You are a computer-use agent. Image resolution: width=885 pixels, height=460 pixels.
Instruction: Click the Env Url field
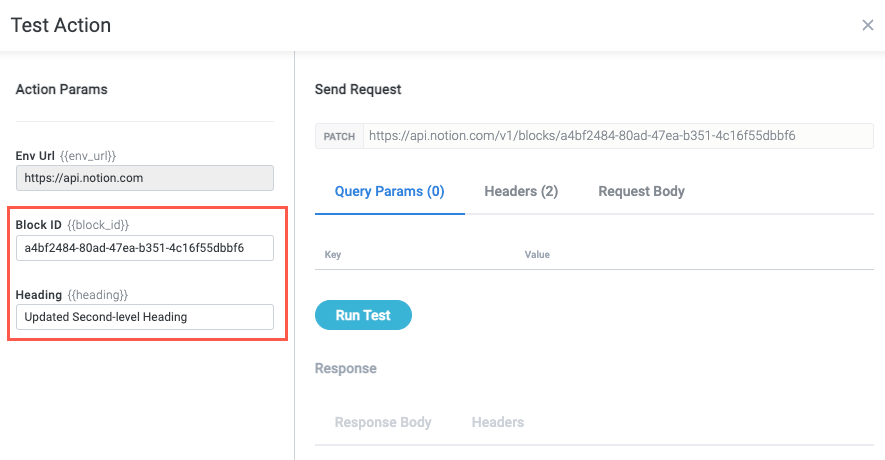tap(145, 178)
